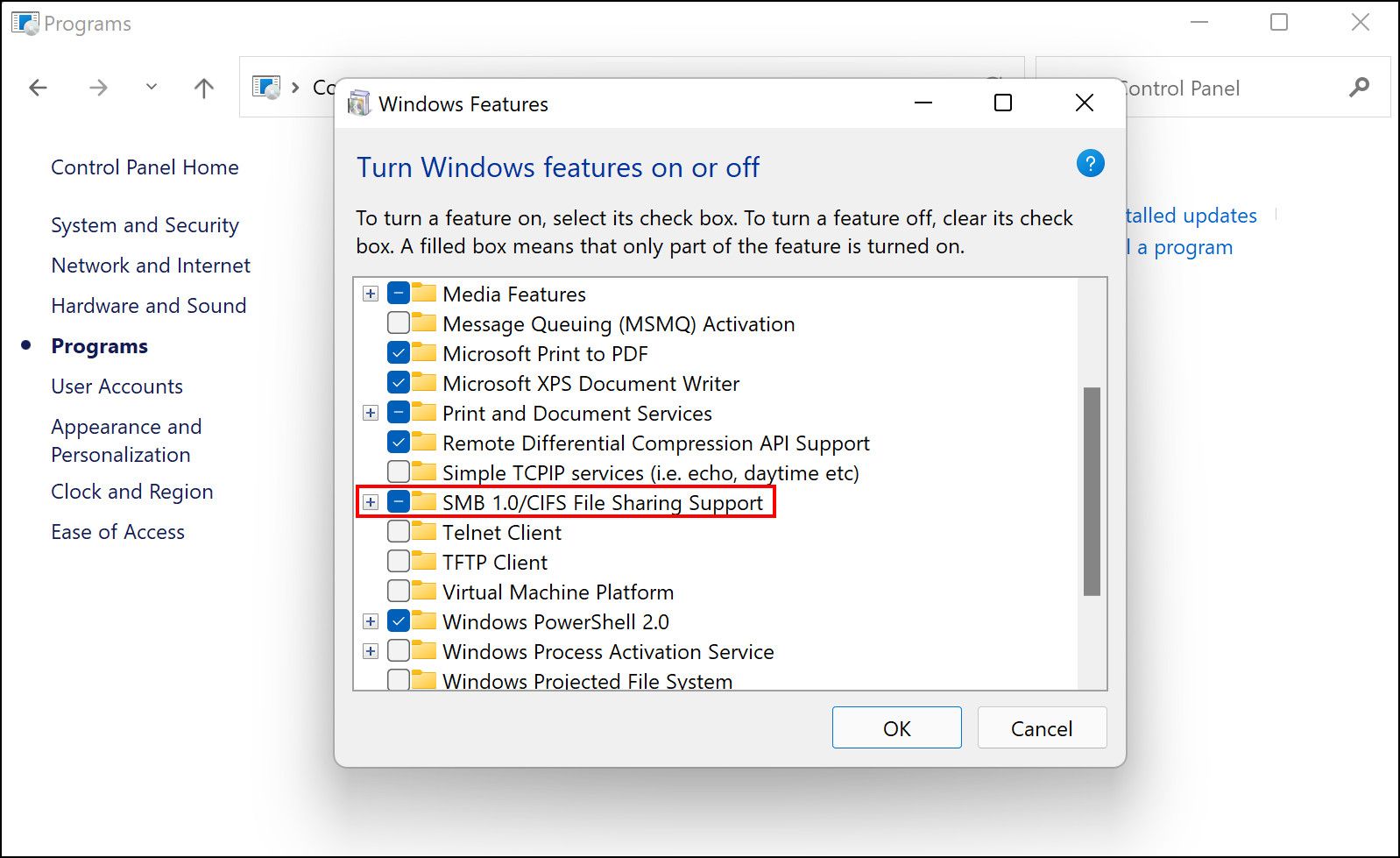
Task: Click the help question mark icon
Action: click(1089, 163)
